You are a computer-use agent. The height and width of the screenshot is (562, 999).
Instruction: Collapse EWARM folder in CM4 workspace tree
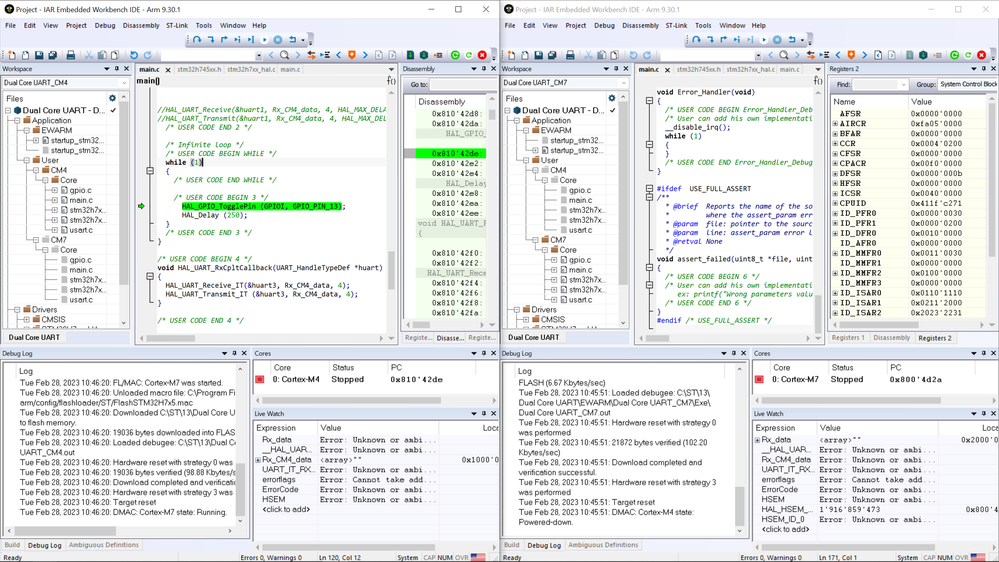26,130
